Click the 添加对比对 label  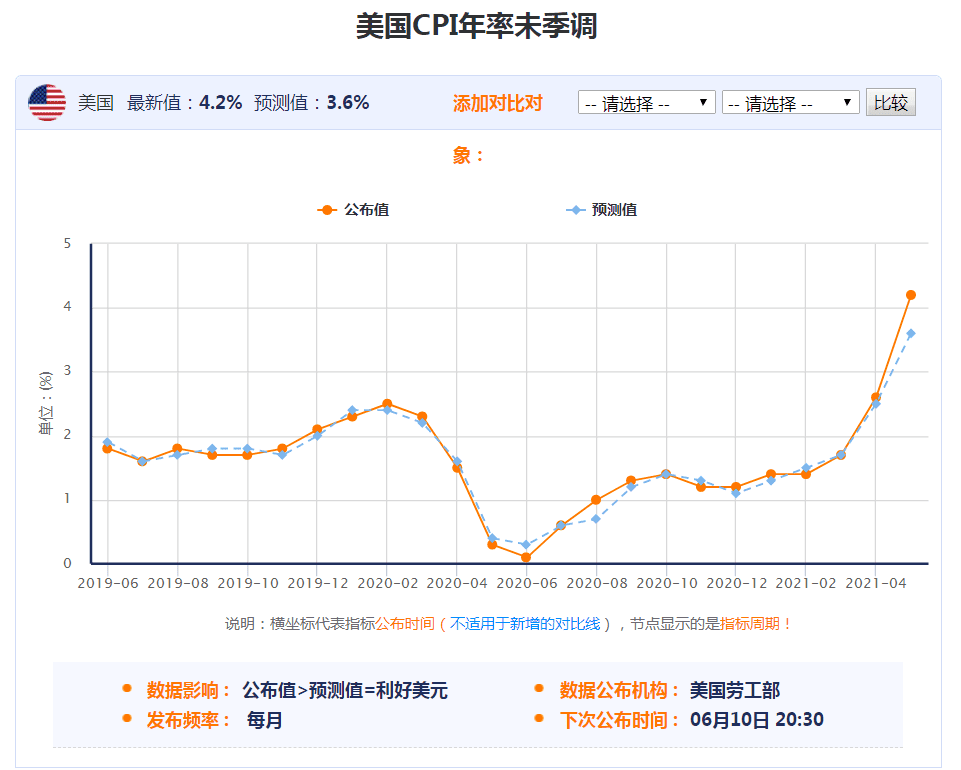(498, 103)
